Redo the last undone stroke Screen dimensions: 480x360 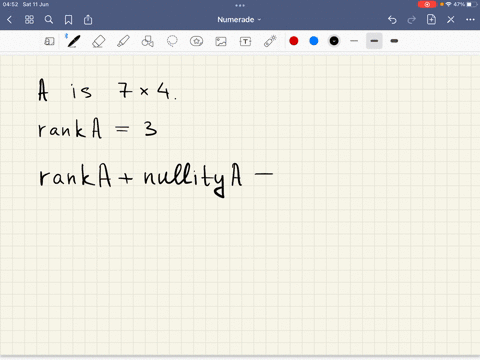(x=412, y=20)
